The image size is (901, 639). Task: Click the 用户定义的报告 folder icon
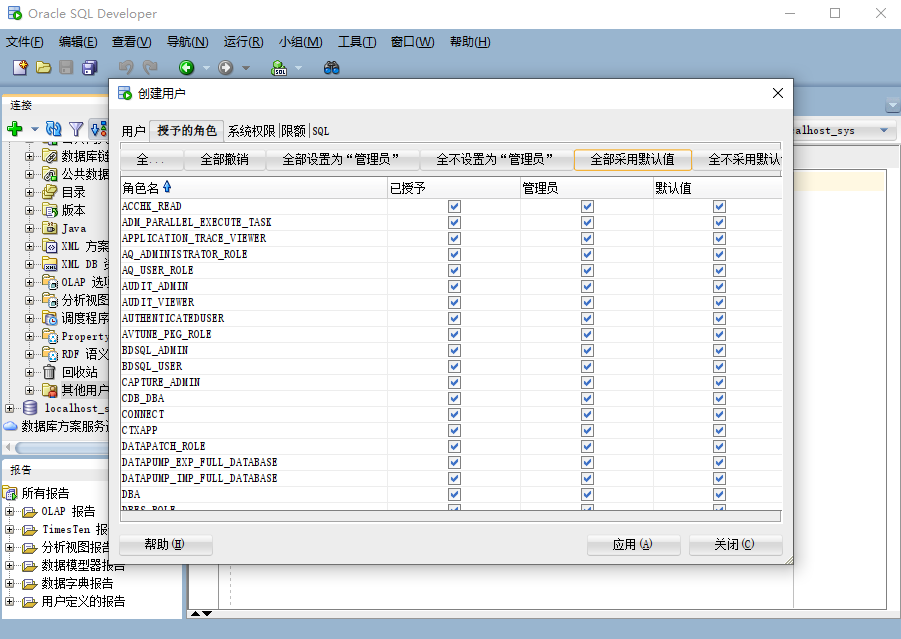click(x=30, y=602)
